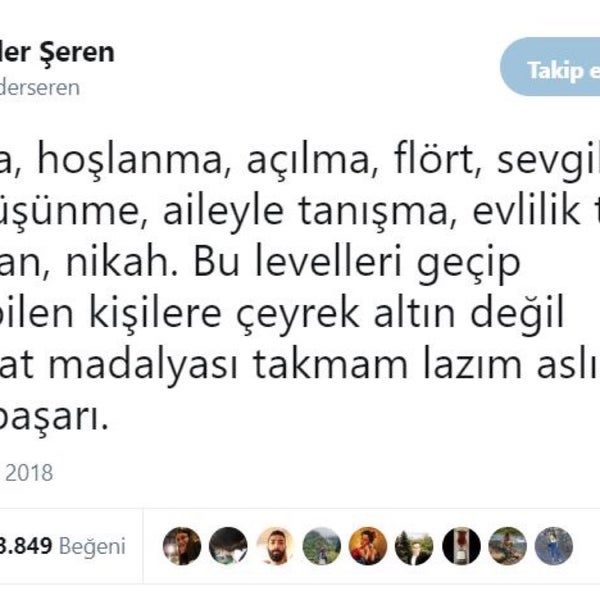Open the eighth avatar of person on rocks
The height and width of the screenshot is (600, 600).
point(507,546)
